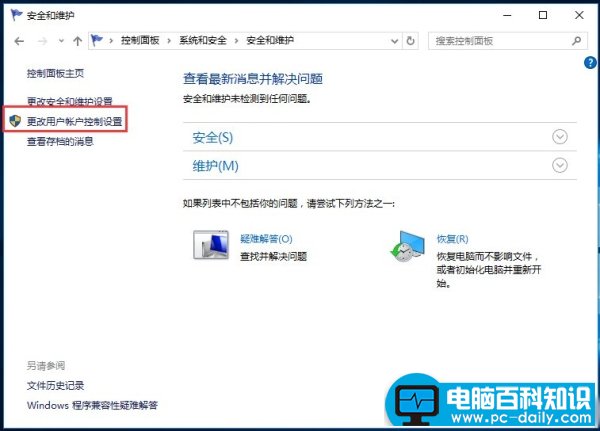Click 控制面板 in the breadcrumb
This screenshot has height=431, width=600.
click(140, 40)
